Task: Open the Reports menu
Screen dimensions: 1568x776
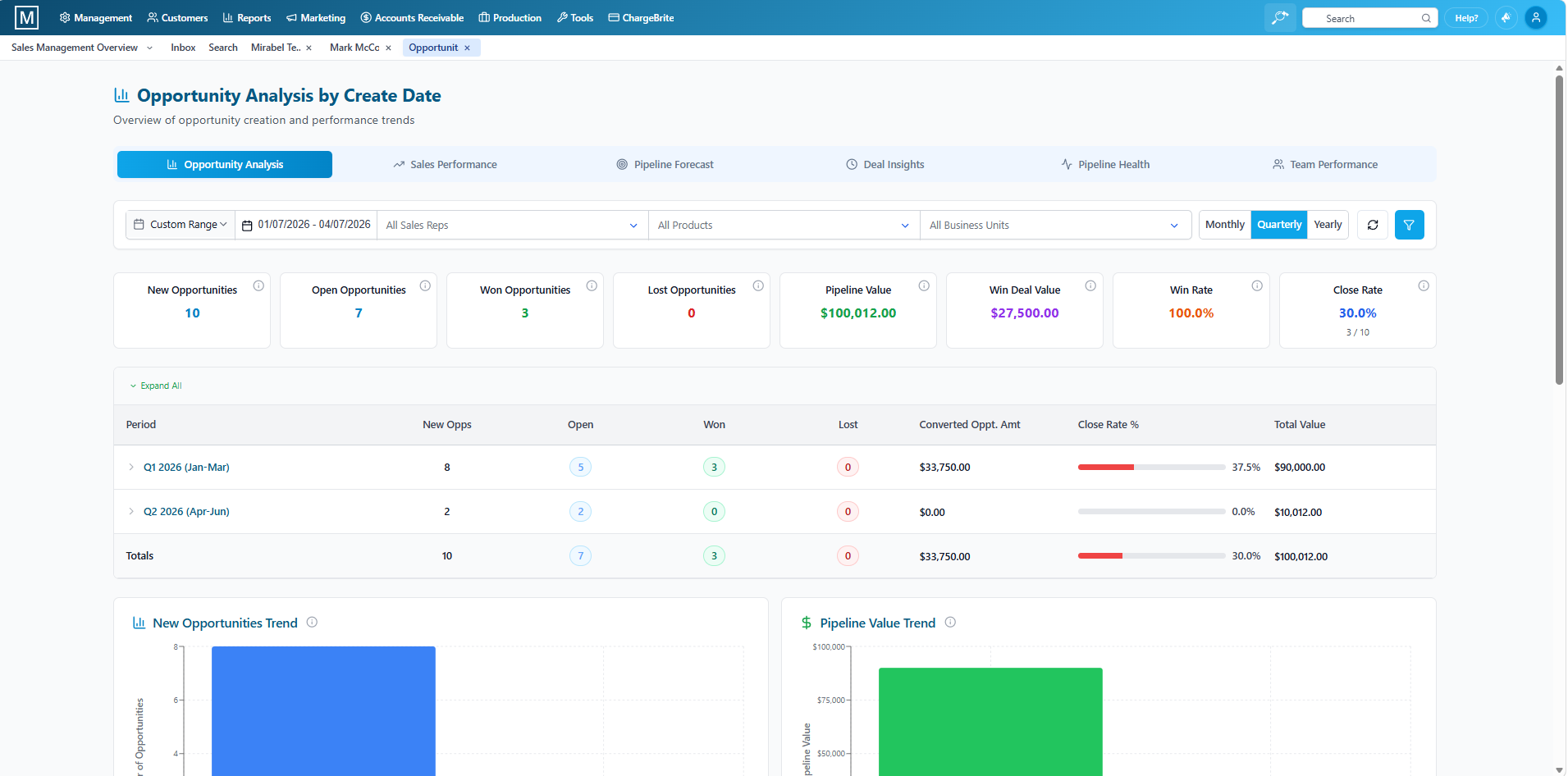Action: (x=247, y=18)
